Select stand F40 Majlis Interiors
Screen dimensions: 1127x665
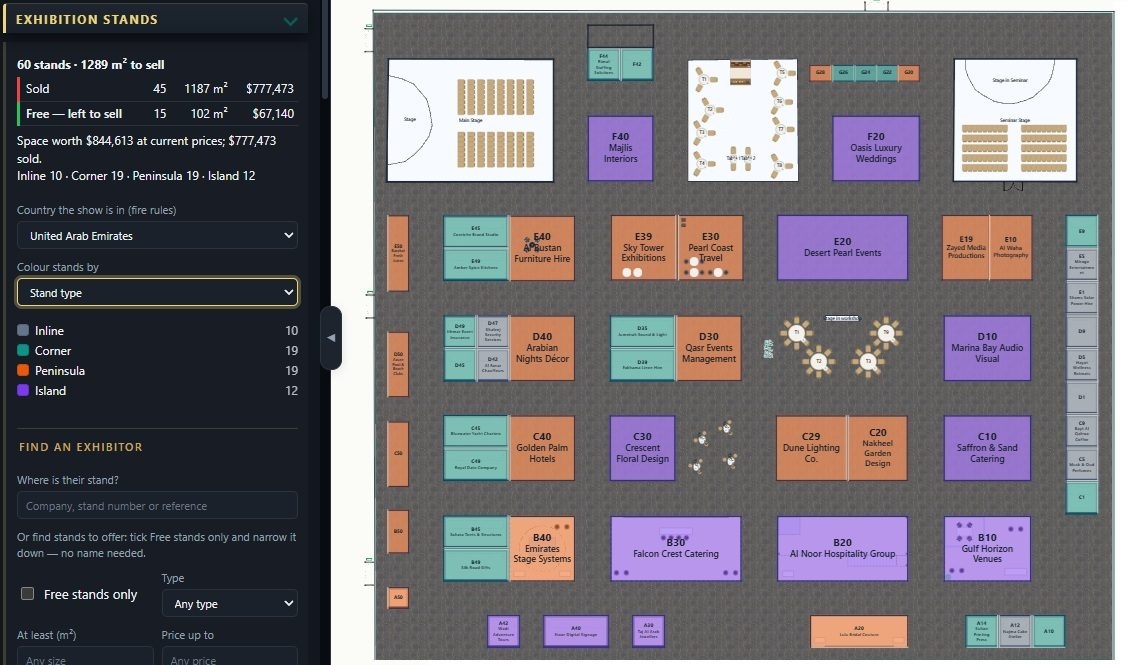[x=620, y=148]
